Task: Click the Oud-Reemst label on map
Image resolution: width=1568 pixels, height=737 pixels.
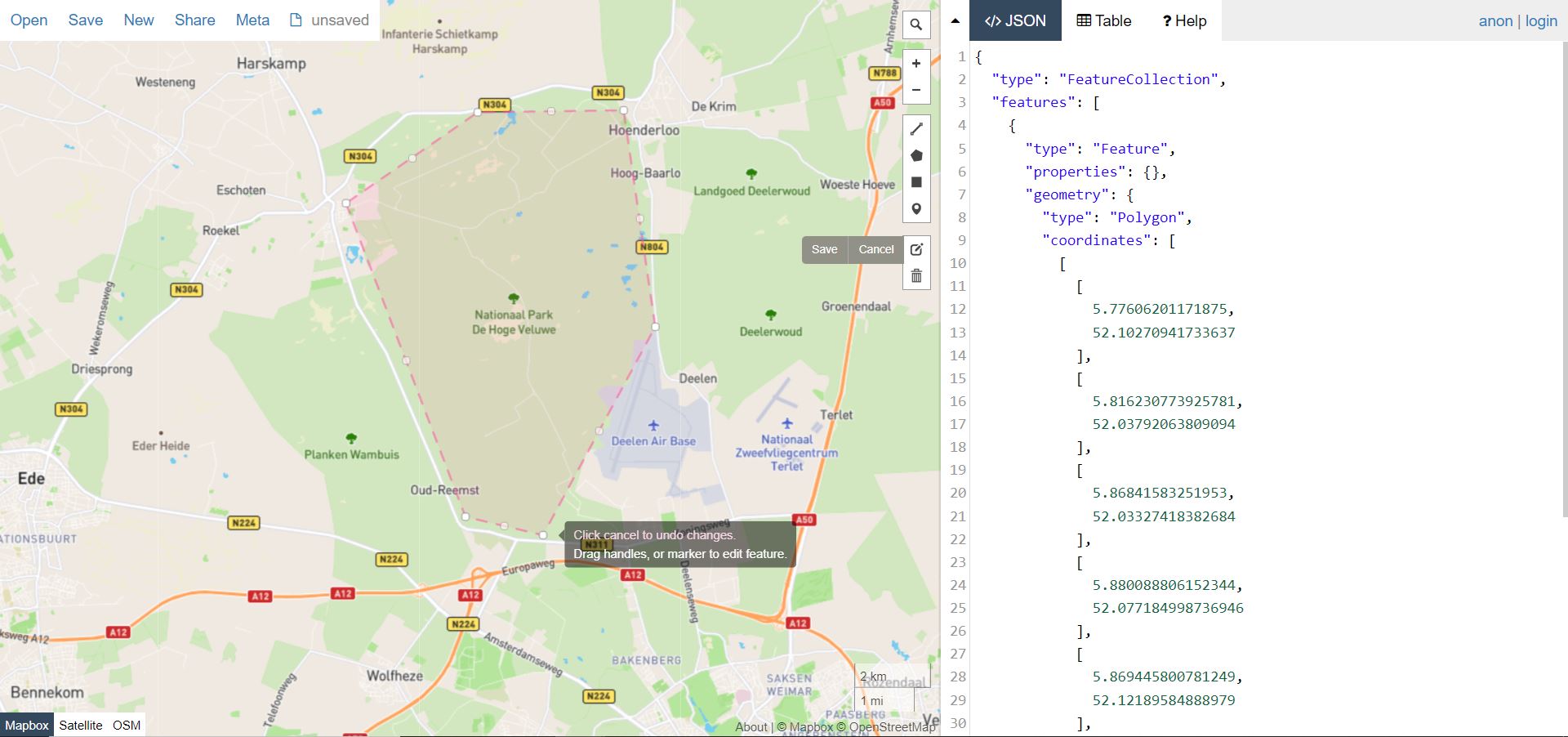Action: pos(444,490)
